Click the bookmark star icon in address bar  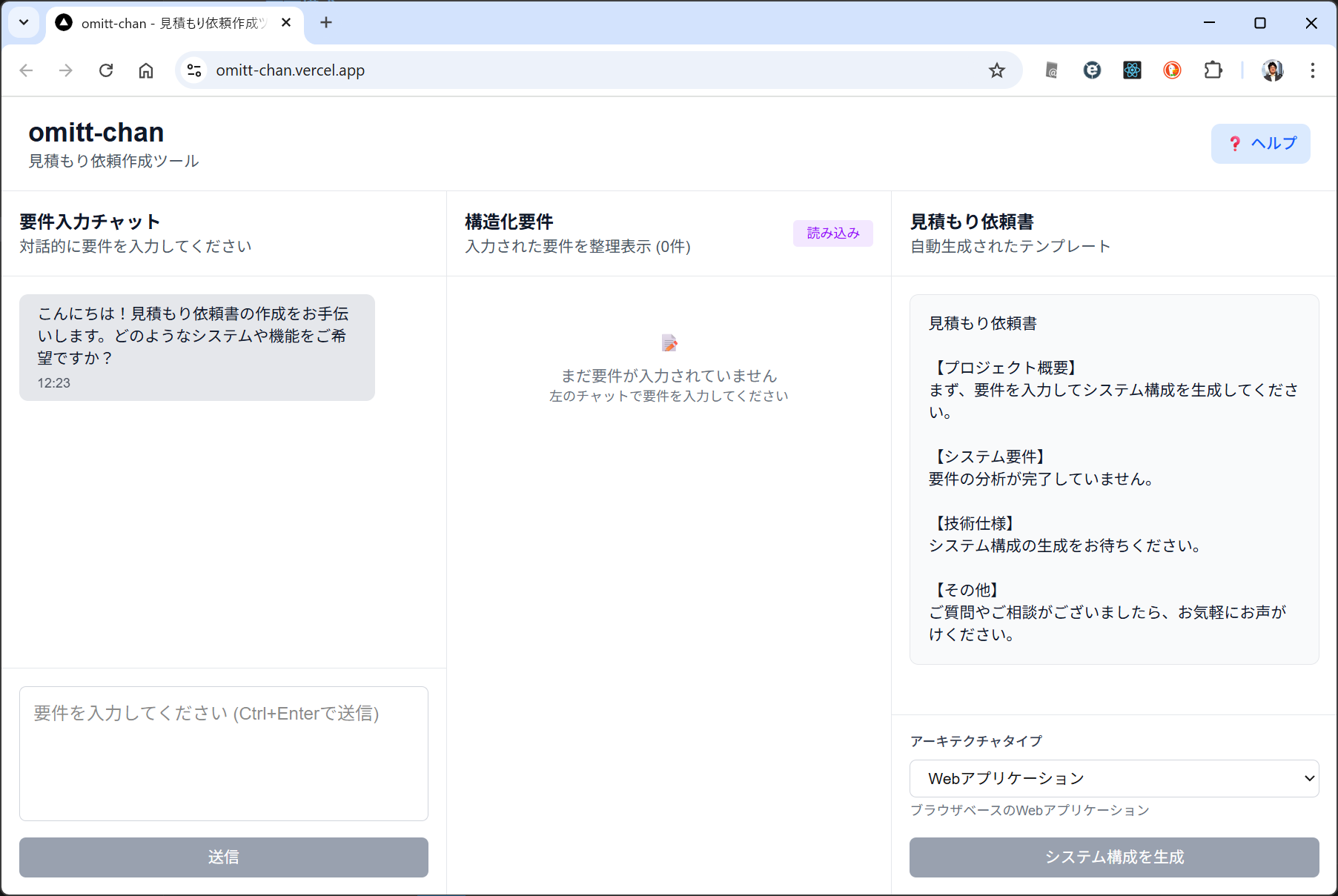pyautogui.click(x=996, y=70)
